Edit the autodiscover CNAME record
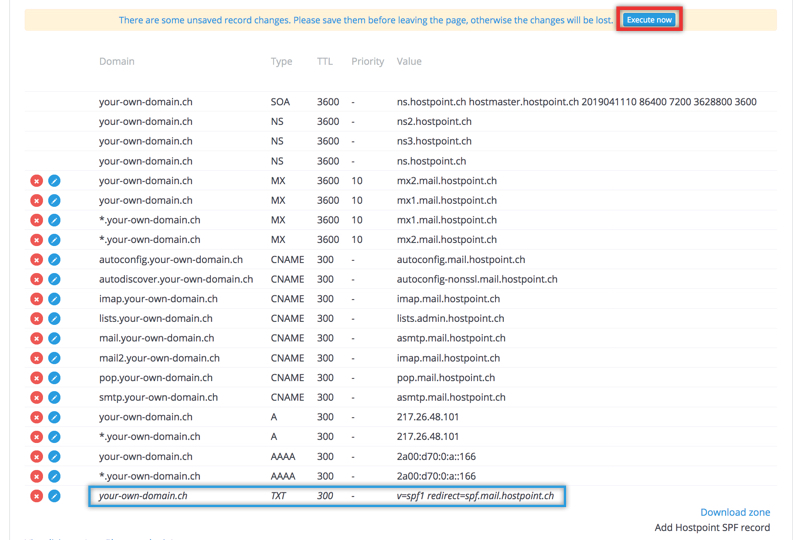The width and height of the screenshot is (800, 540). click(54, 279)
